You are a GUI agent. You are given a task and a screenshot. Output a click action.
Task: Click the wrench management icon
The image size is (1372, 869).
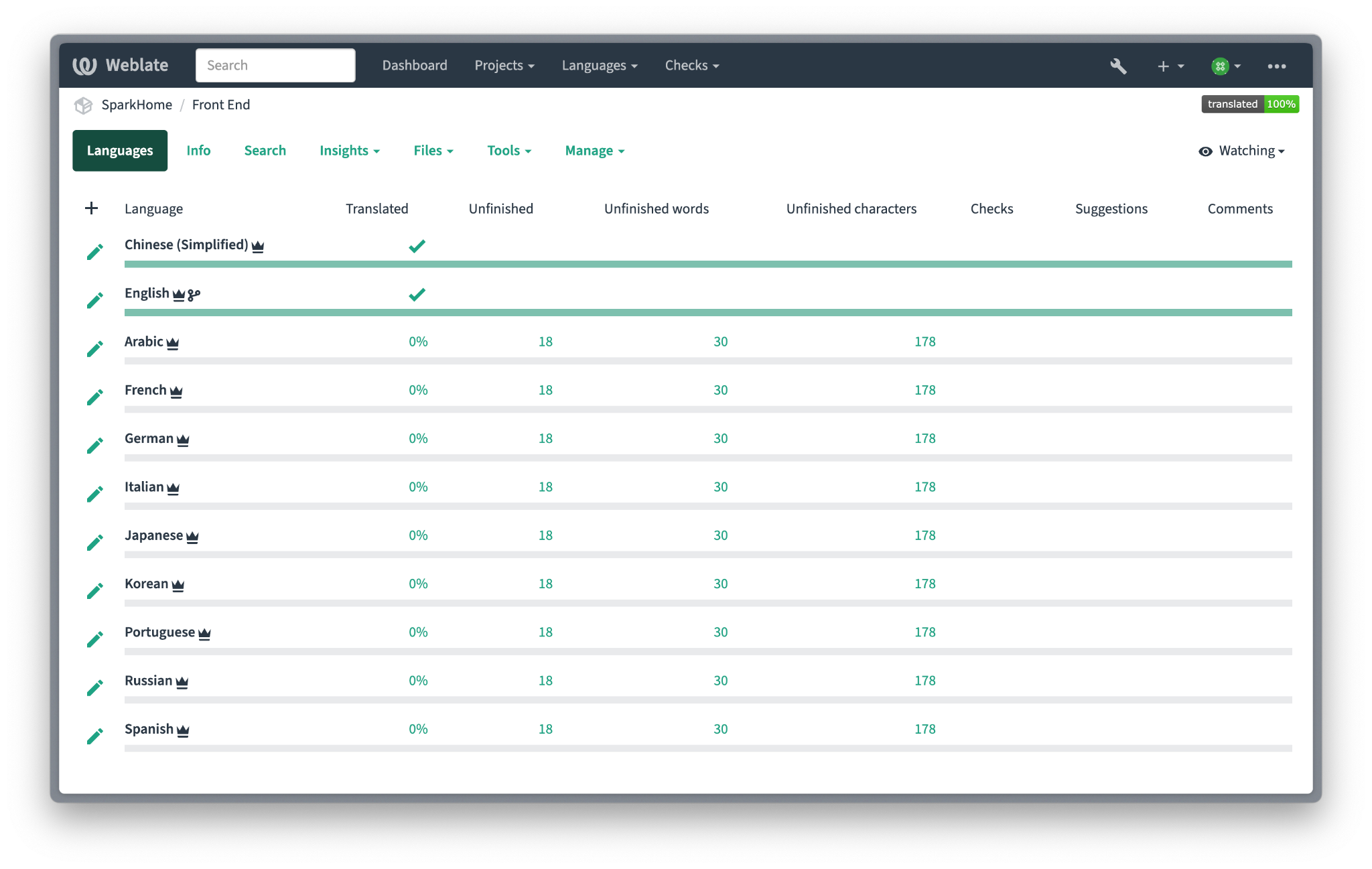tap(1118, 66)
